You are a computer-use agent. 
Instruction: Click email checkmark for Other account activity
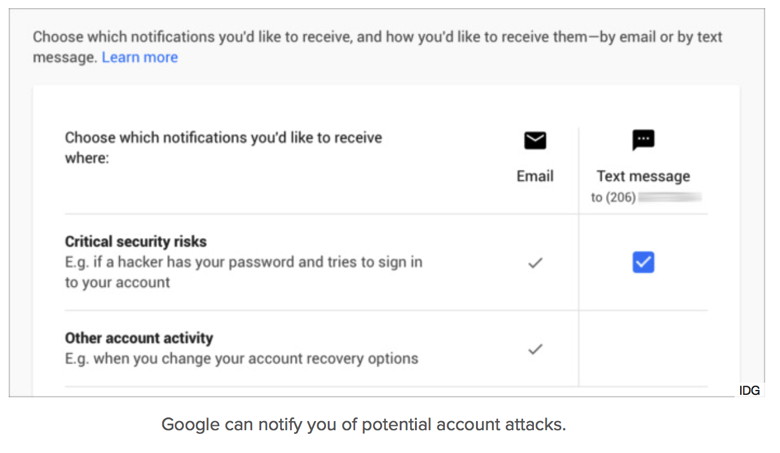pyautogui.click(x=535, y=349)
